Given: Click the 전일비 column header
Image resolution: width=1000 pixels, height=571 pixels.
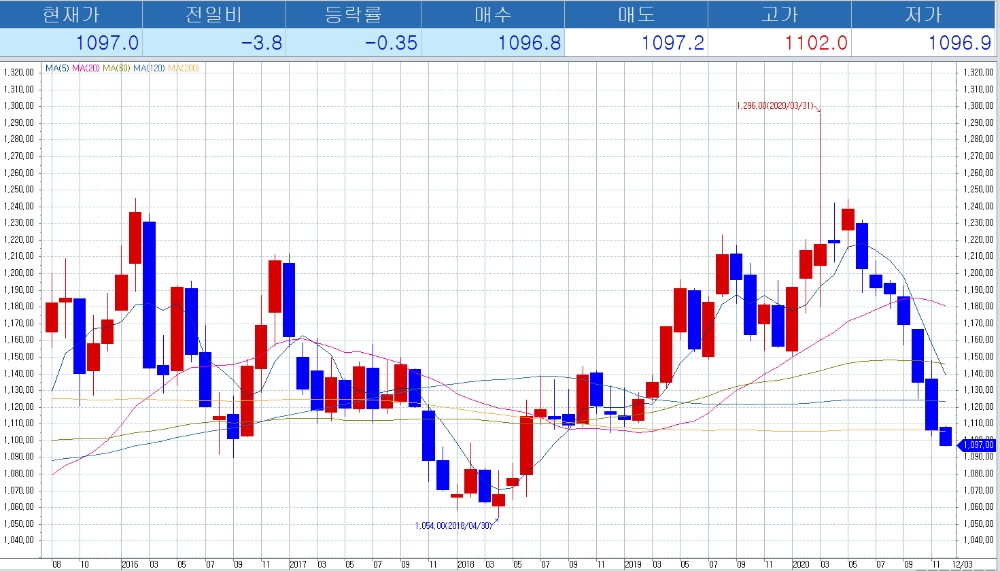Looking at the screenshot, I should 214,15.
